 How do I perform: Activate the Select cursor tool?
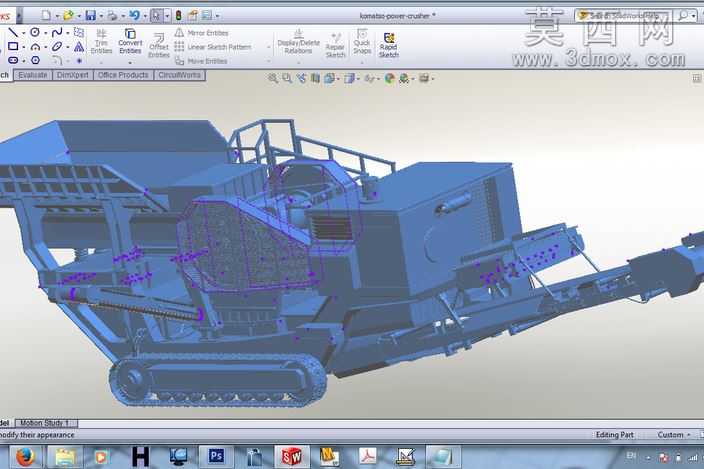tap(156, 16)
